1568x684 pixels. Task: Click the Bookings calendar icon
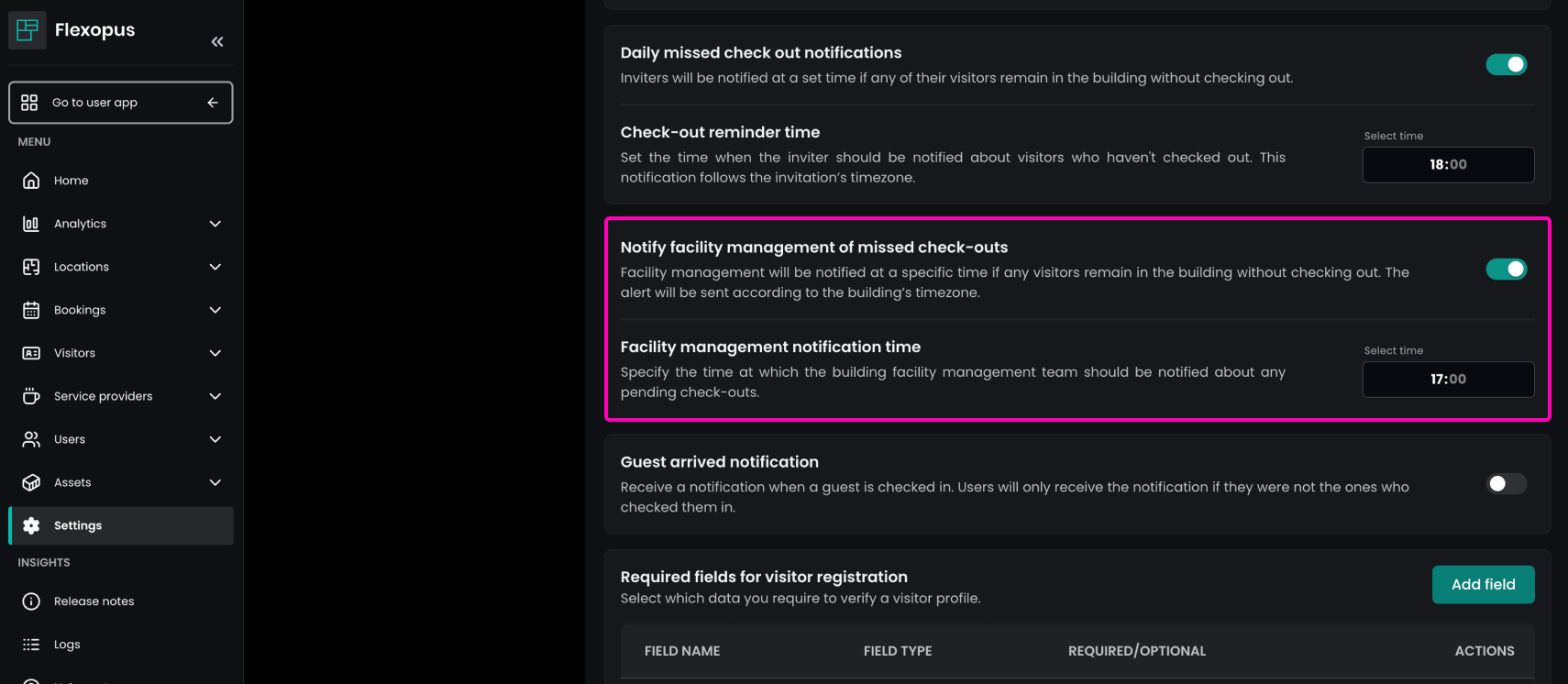[x=31, y=310]
